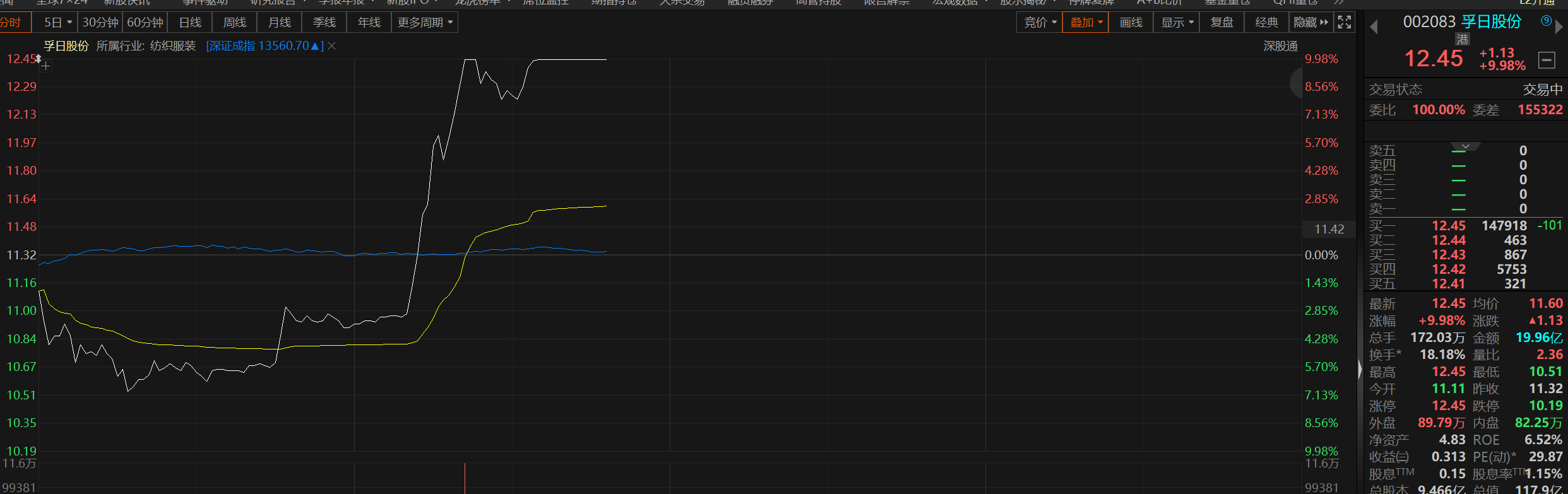The image size is (1568, 494).
Task: Go to previous stock with left arrow
Action: coord(1373,26)
